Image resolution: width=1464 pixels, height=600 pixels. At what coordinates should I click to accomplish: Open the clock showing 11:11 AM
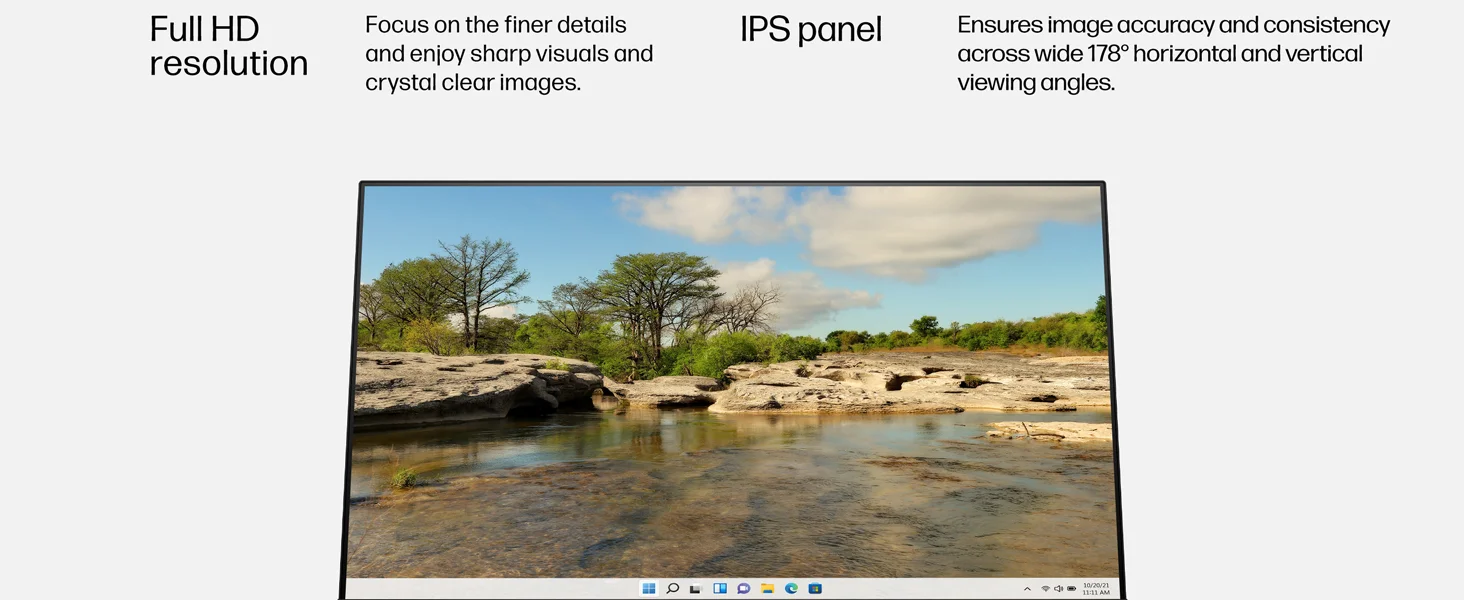(1096, 589)
